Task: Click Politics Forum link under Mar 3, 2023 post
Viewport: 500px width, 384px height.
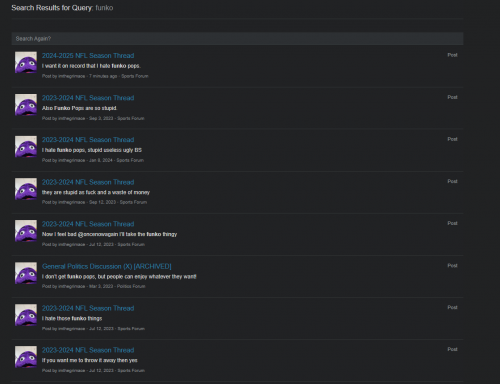Action: (131, 286)
